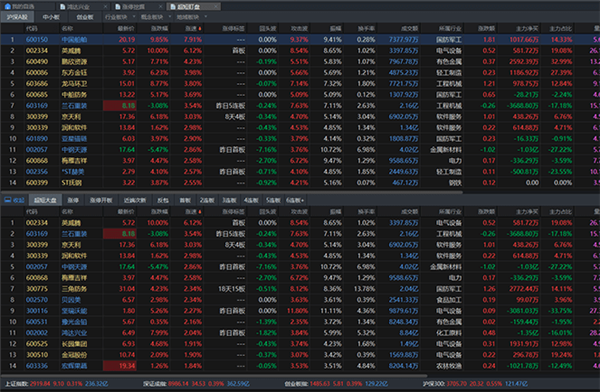Close the 鸿达兴业 tab
The image size is (600, 392).
pos(105,7)
